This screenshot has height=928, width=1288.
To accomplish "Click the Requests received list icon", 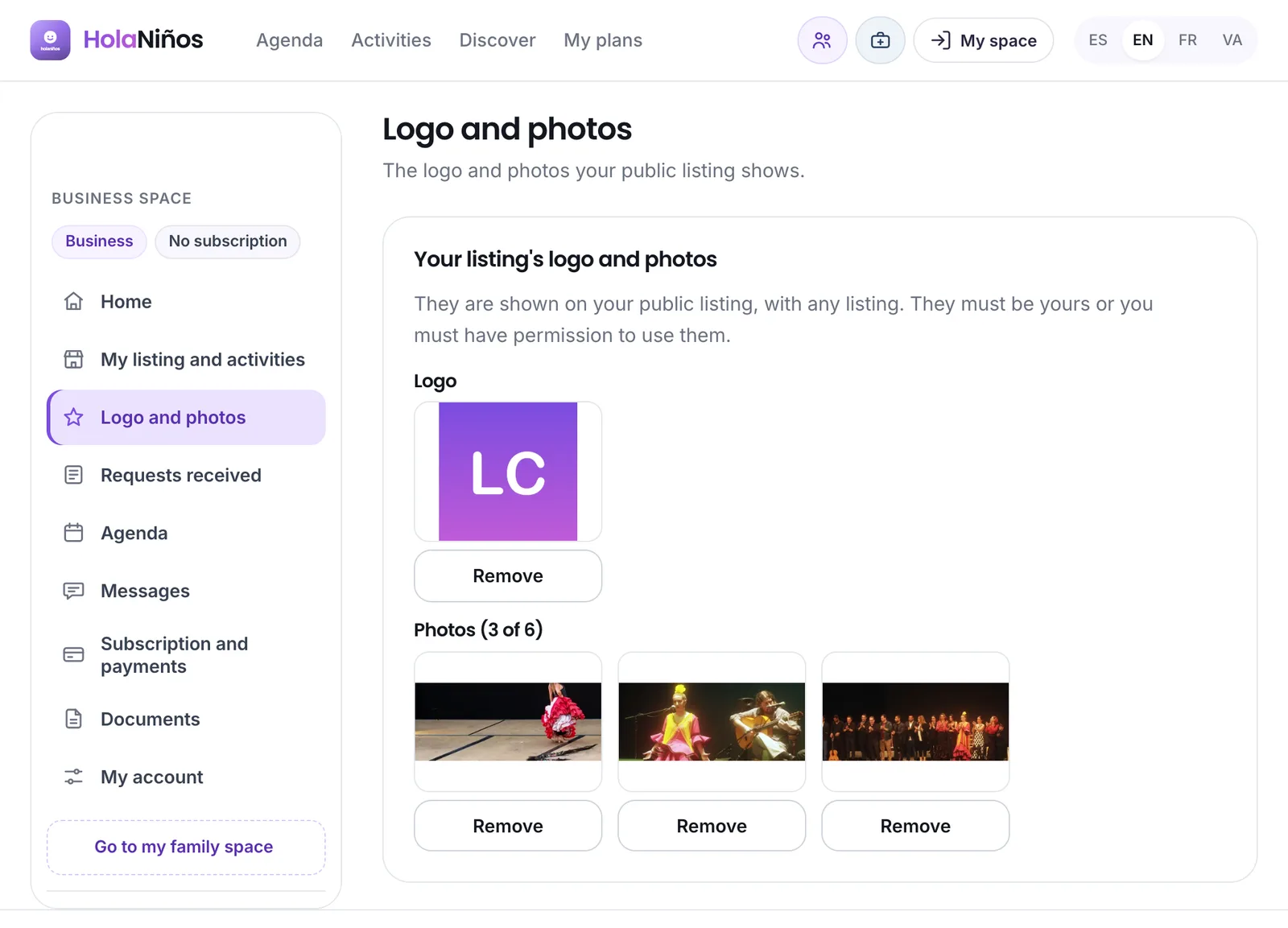I will coord(73,476).
